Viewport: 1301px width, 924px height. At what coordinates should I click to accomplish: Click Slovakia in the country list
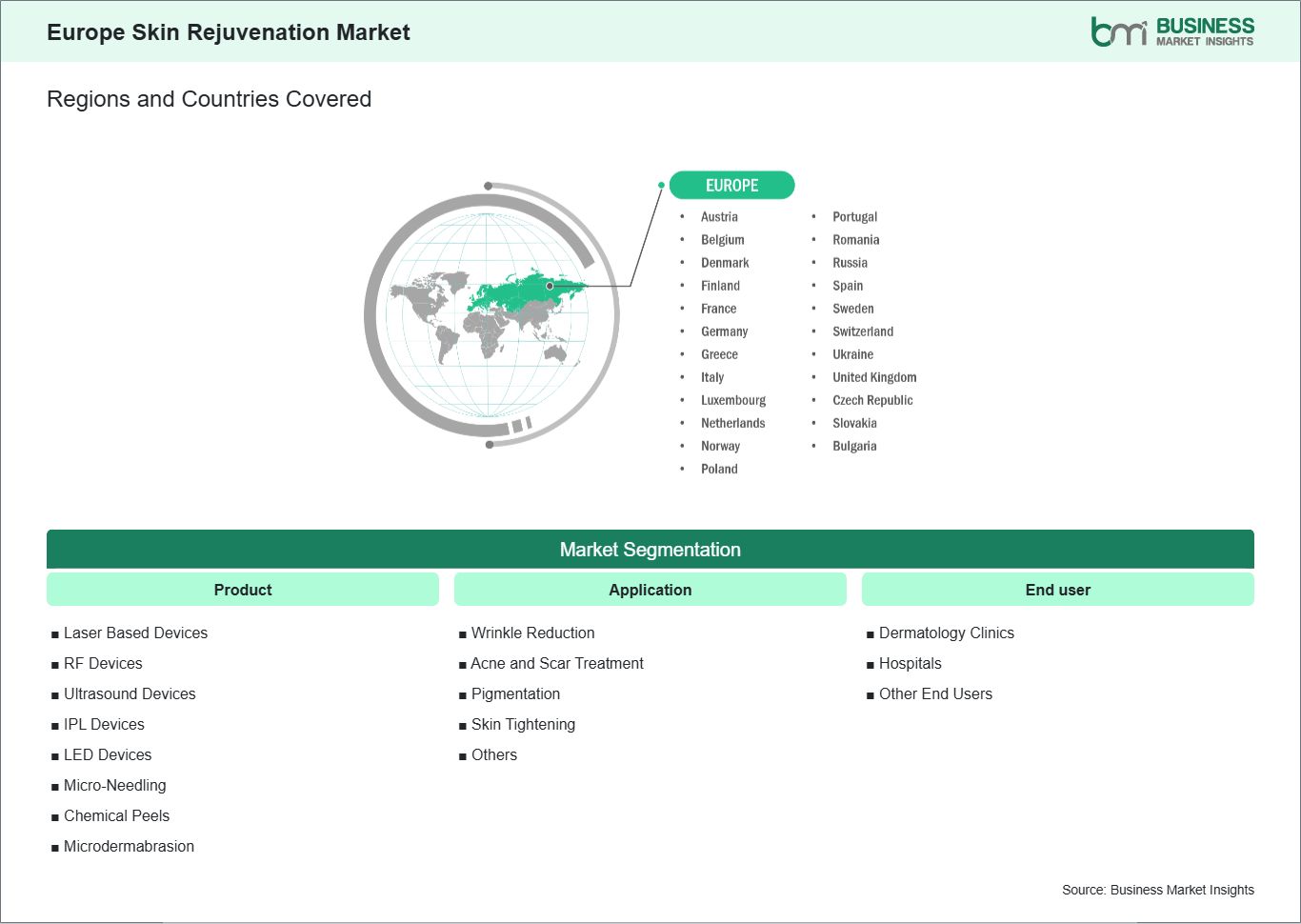tap(854, 423)
